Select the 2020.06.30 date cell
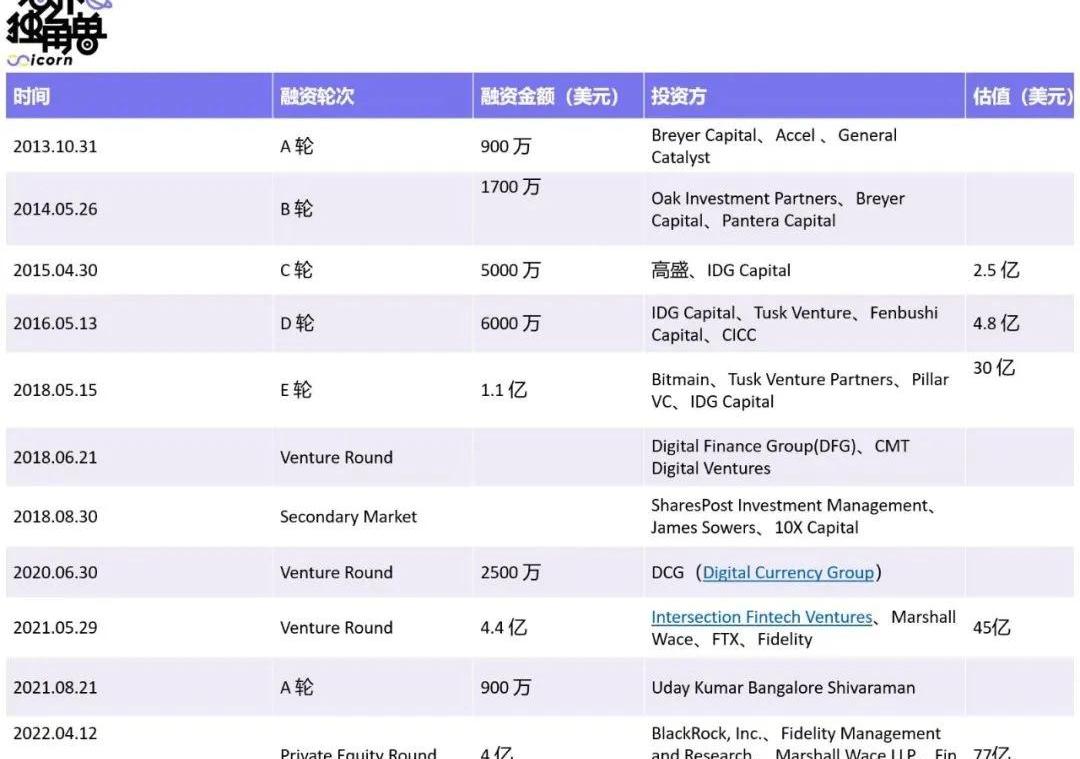 55,573
